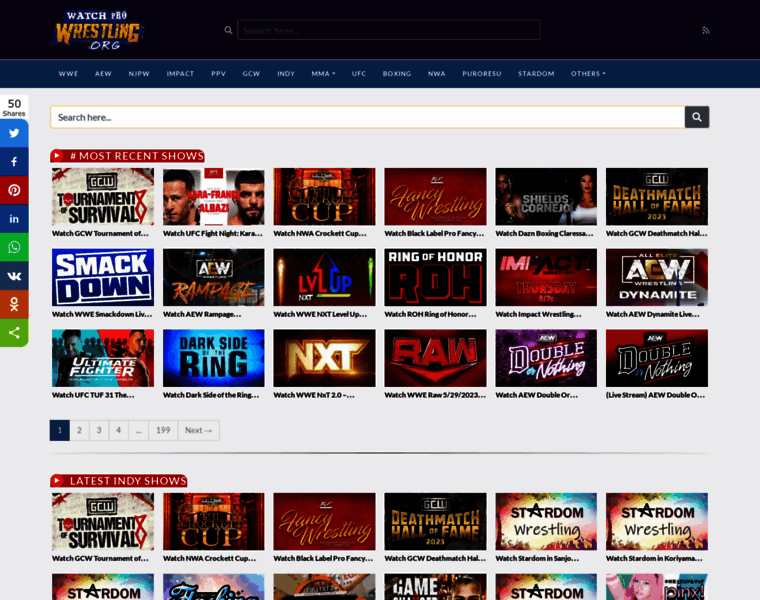The width and height of the screenshot is (760, 600).
Task: Open the WWE menu item
Action: (x=68, y=74)
